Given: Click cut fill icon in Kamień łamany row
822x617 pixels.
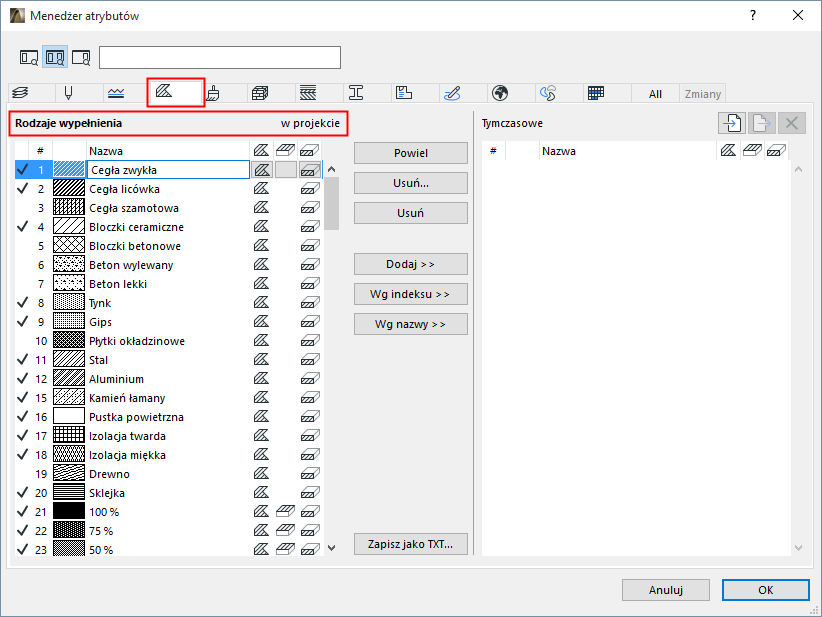Looking at the screenshot, I should coord(309,398).
